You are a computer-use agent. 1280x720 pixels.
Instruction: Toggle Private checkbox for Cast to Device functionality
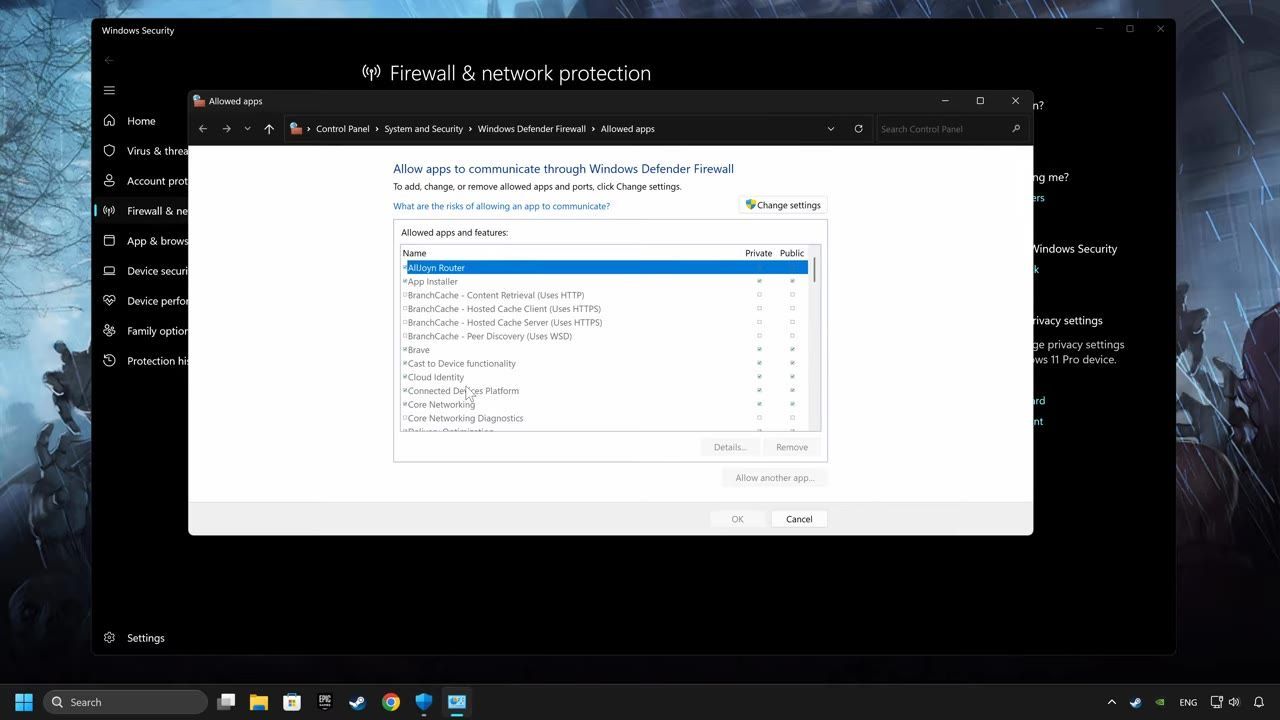click(x=759, y=364)
